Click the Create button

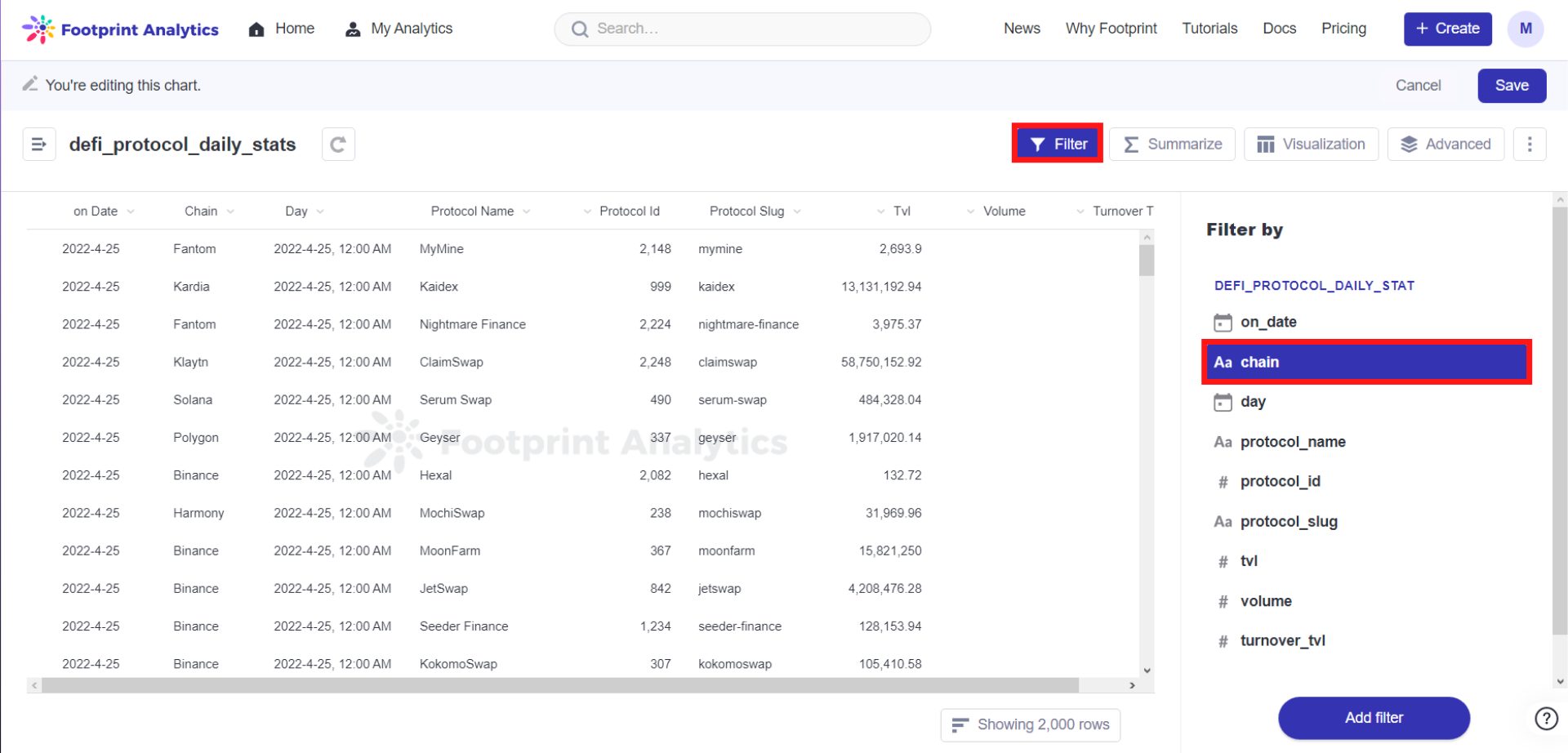point(1447,29)
